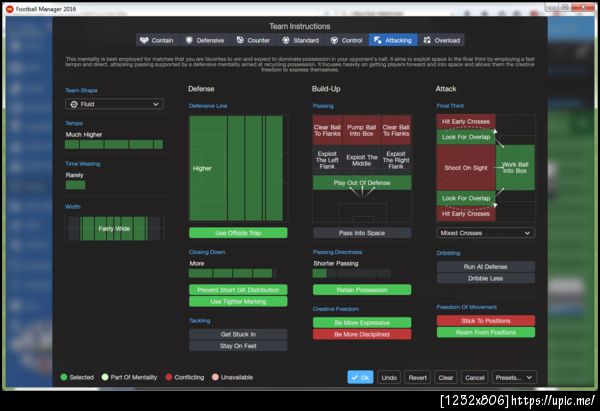Select Exploit The Left Flank
Image resolution: width=600 pixels, height=411 pixels.
[327, 160]
